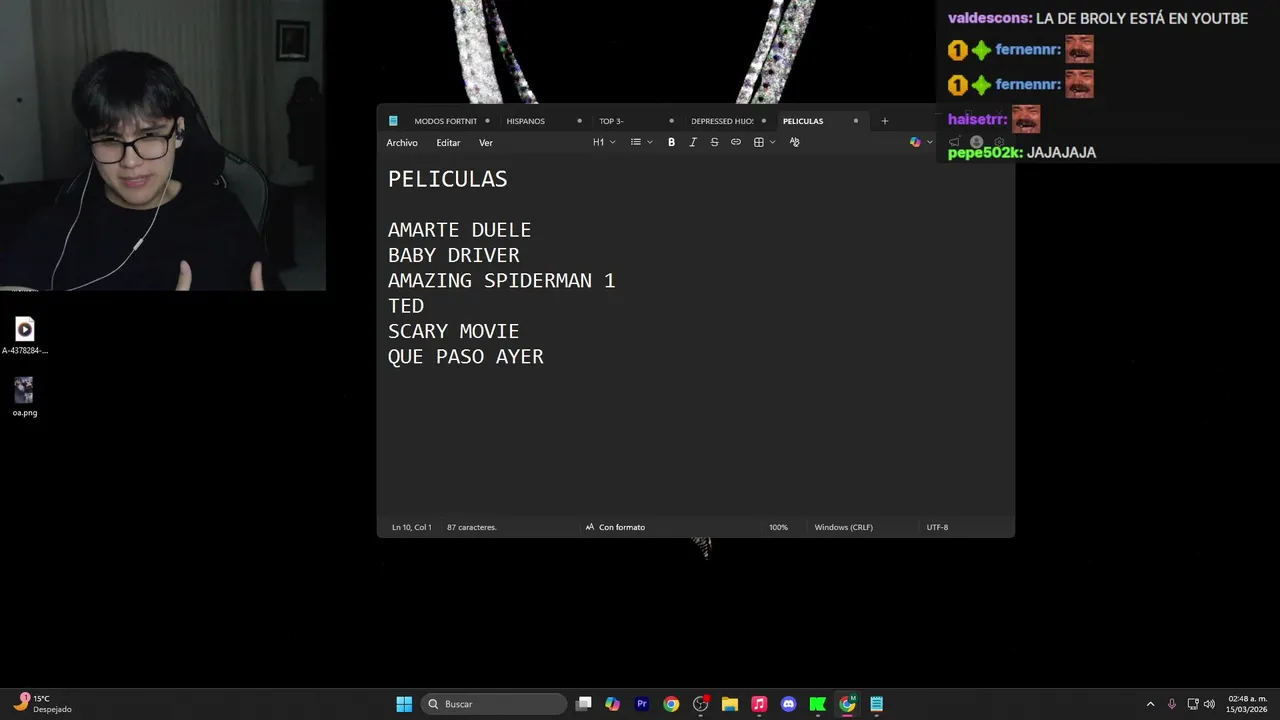The height and width of the screenshot is (720, 1280).
Task: Open OBS Studio from the taskbar
Action: click(x=701, y=704)
